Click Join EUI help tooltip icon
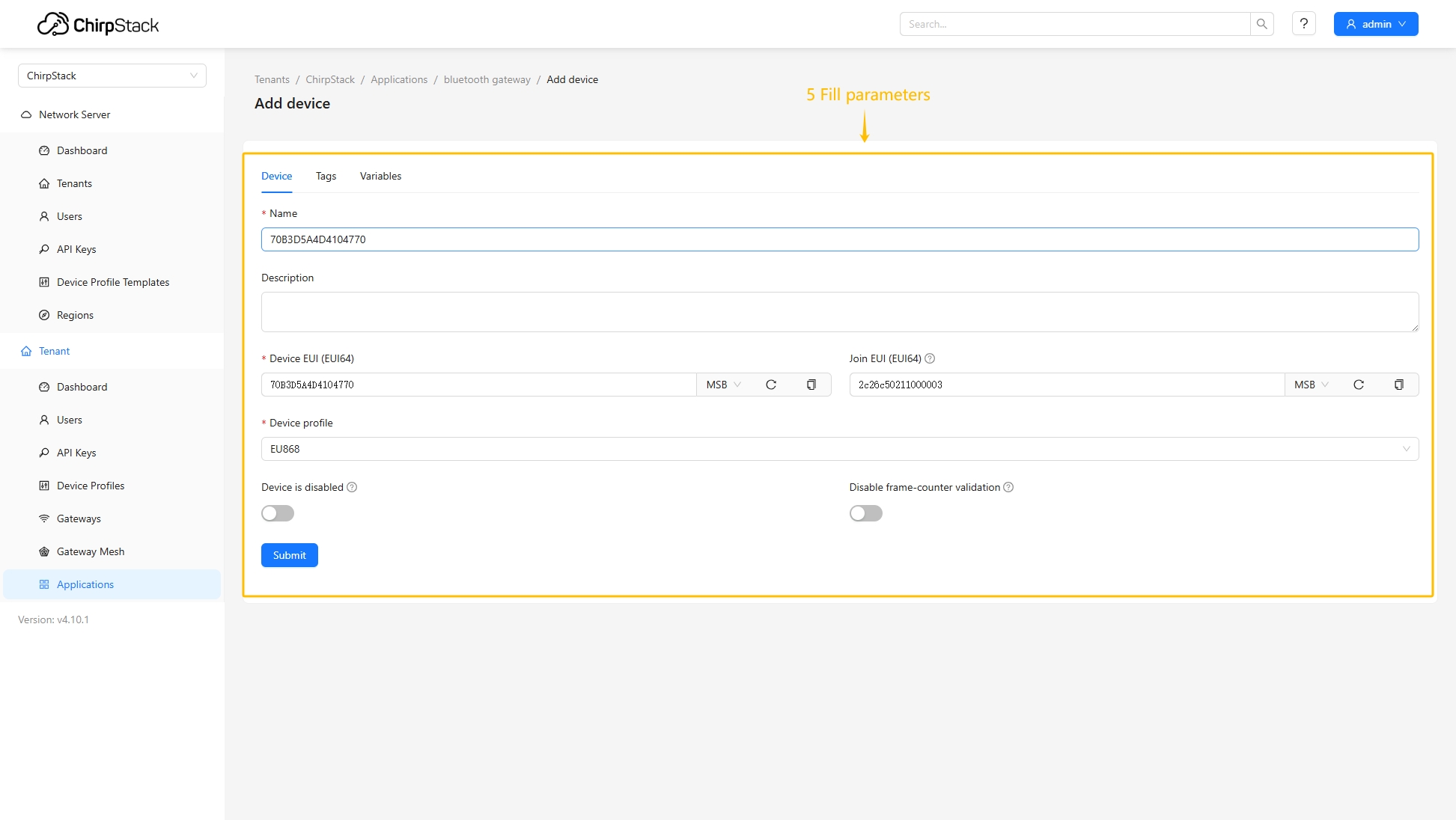The height and width of the screenshot is (820, 1456). 930,358
